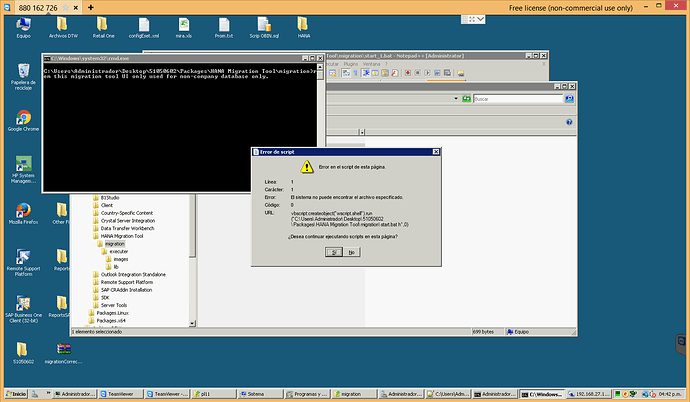The width and height of the screenshot is (690, 402).
Task: Switch to Programas y... taskbar button
Action: point(307,394)
